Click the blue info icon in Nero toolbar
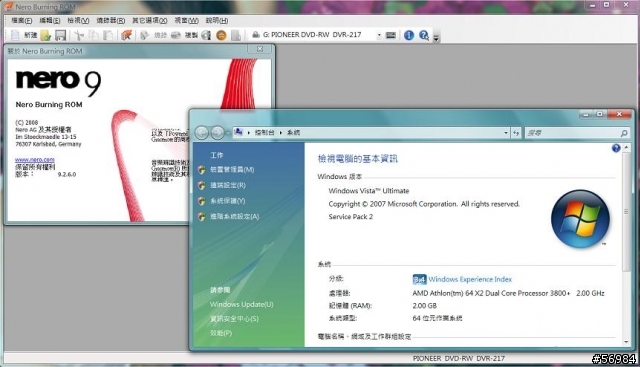This screenshot has height=367, width=640. pos(409,36)
